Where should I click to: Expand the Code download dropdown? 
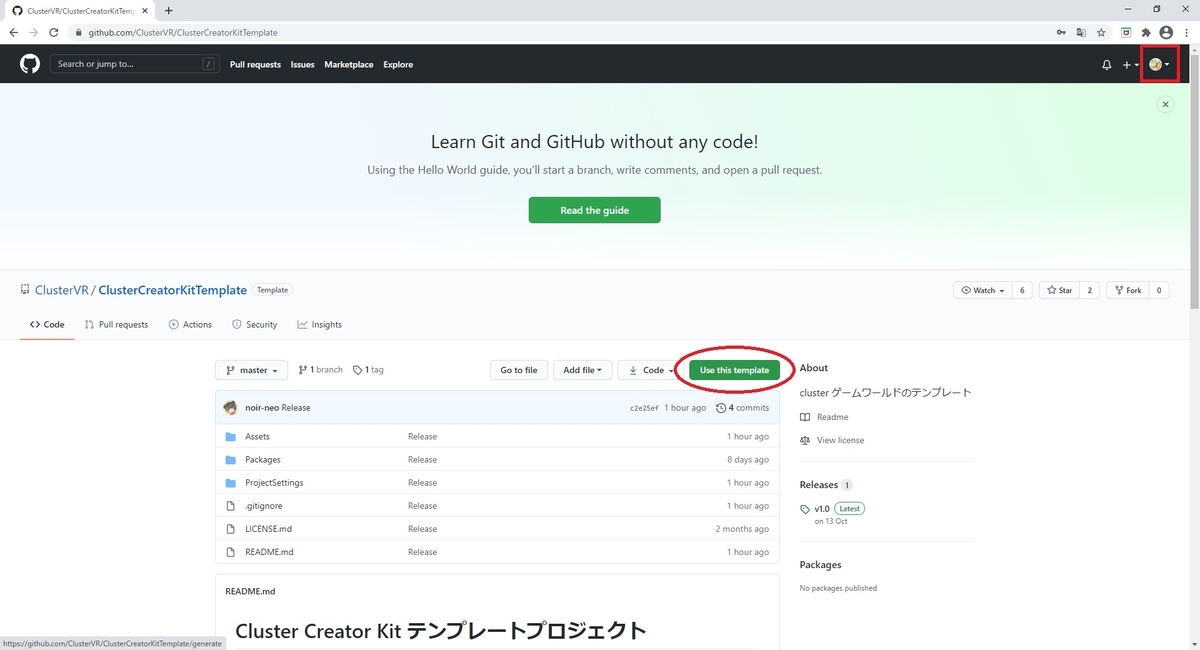coord(649,370)
